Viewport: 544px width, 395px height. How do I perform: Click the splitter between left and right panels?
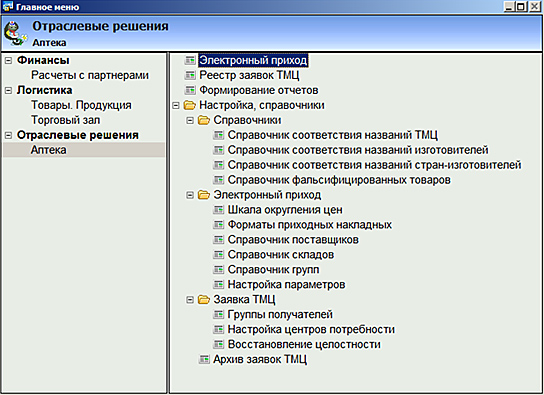(168, 223)
